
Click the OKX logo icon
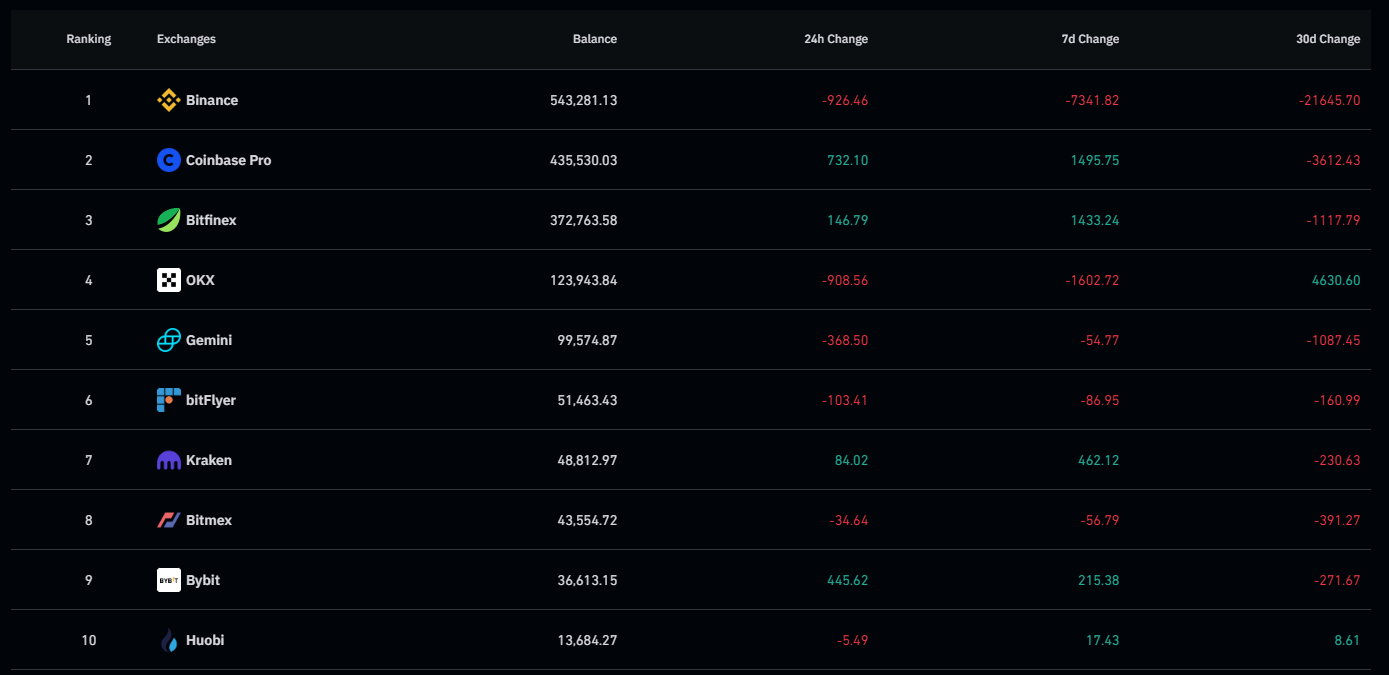pos(168,280)
